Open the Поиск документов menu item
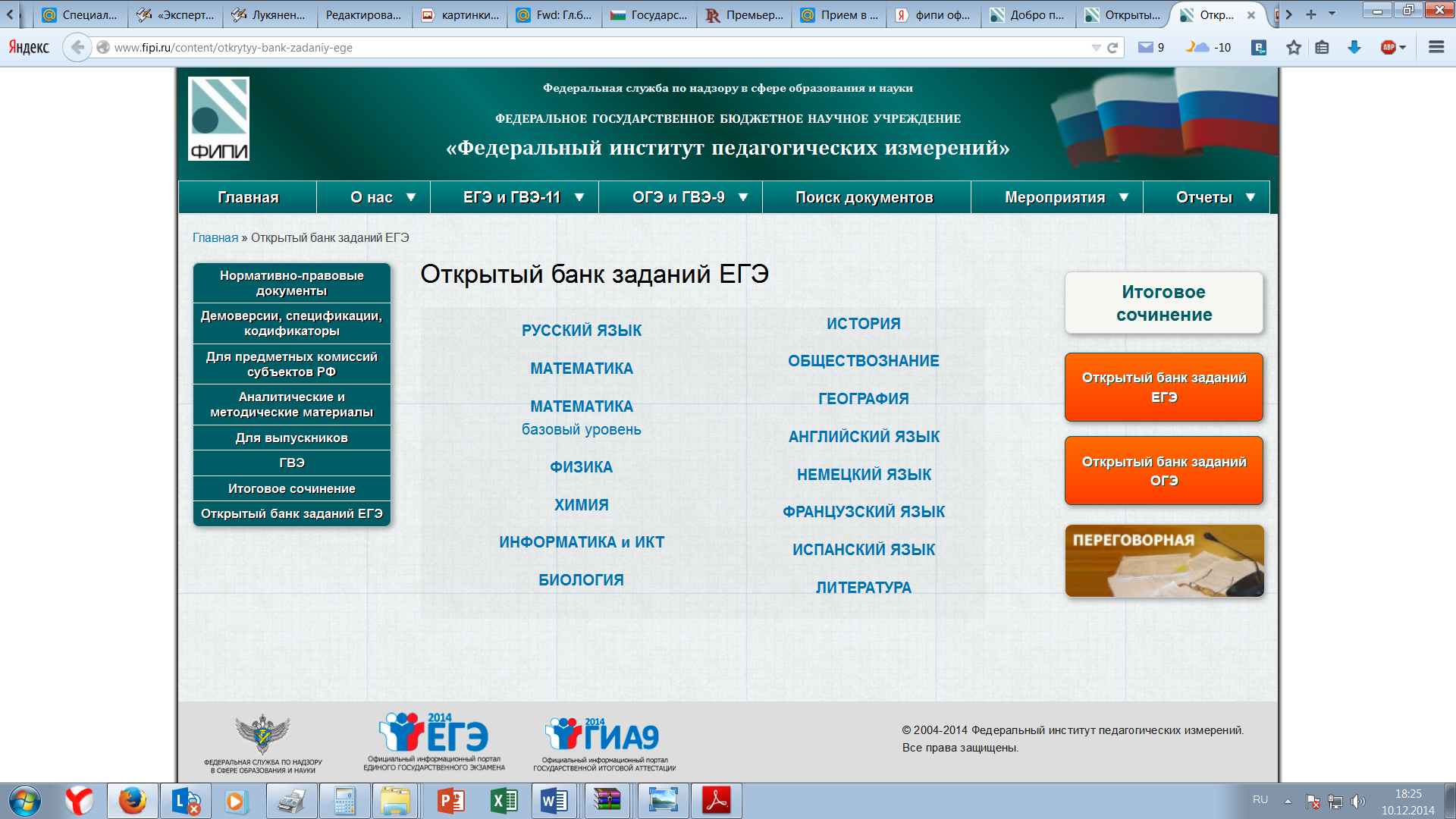 click(864, 197)
